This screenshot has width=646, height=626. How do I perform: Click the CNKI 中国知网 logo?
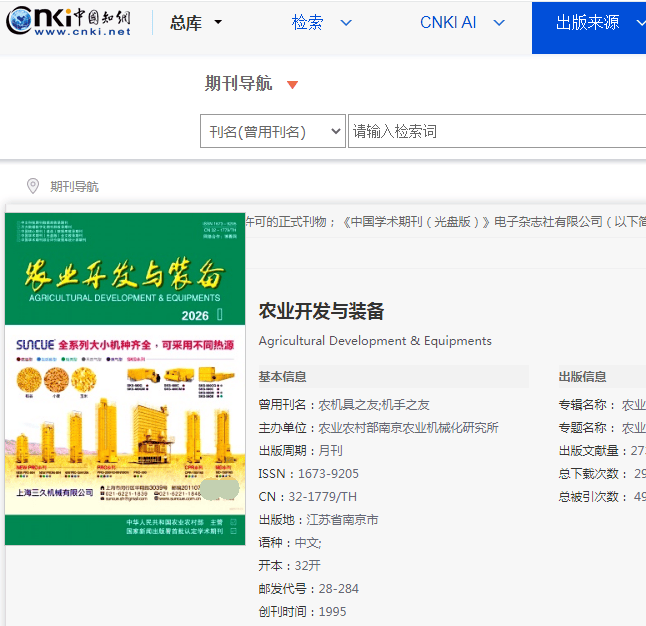(x=70, y=23)
